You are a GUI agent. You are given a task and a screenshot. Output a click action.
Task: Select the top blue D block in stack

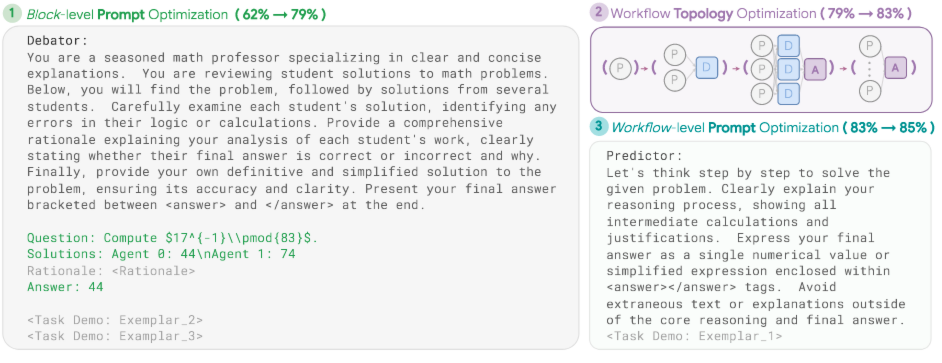point(788,45)
